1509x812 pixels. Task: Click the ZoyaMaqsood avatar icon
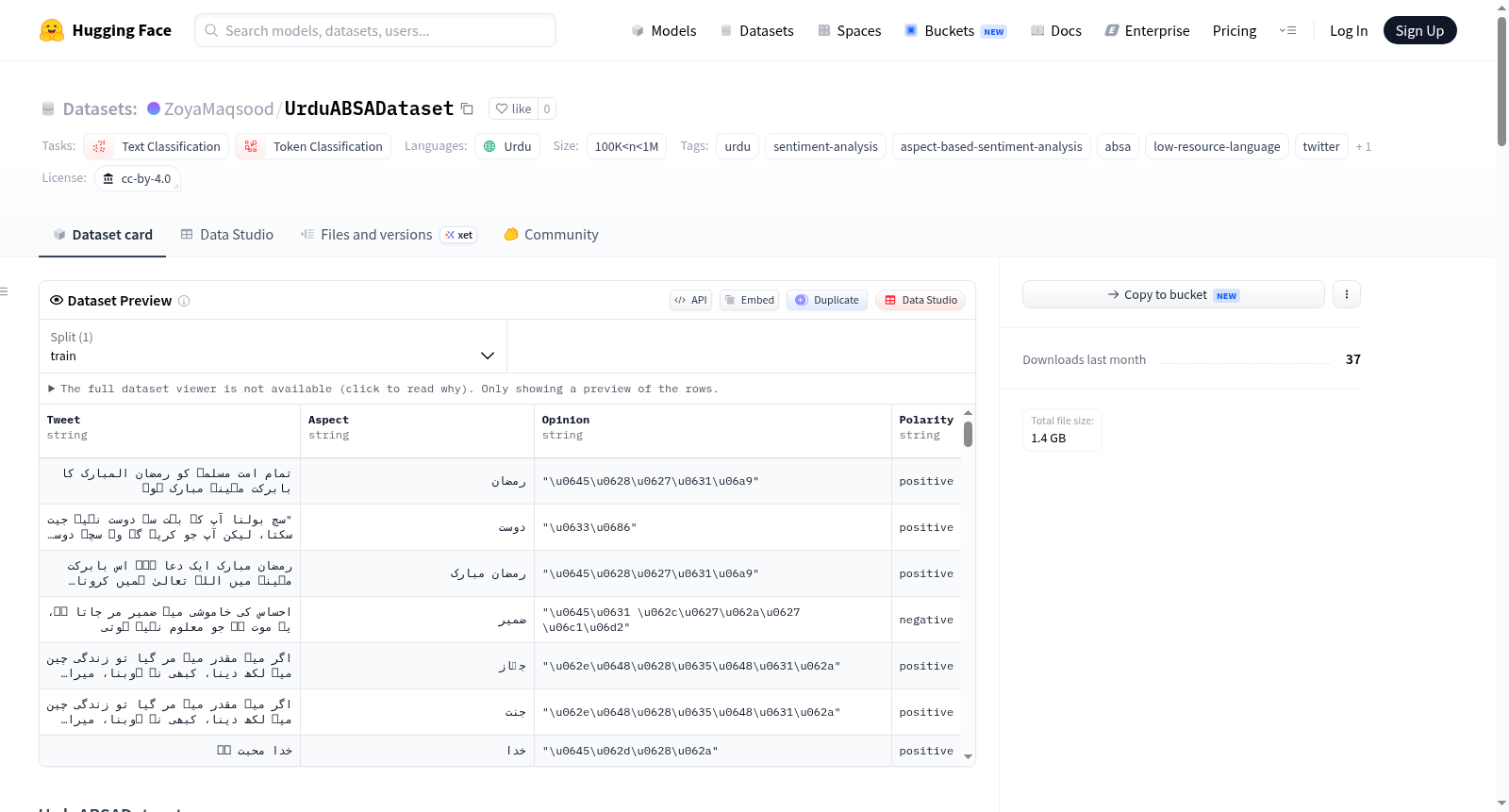(154, 108)
